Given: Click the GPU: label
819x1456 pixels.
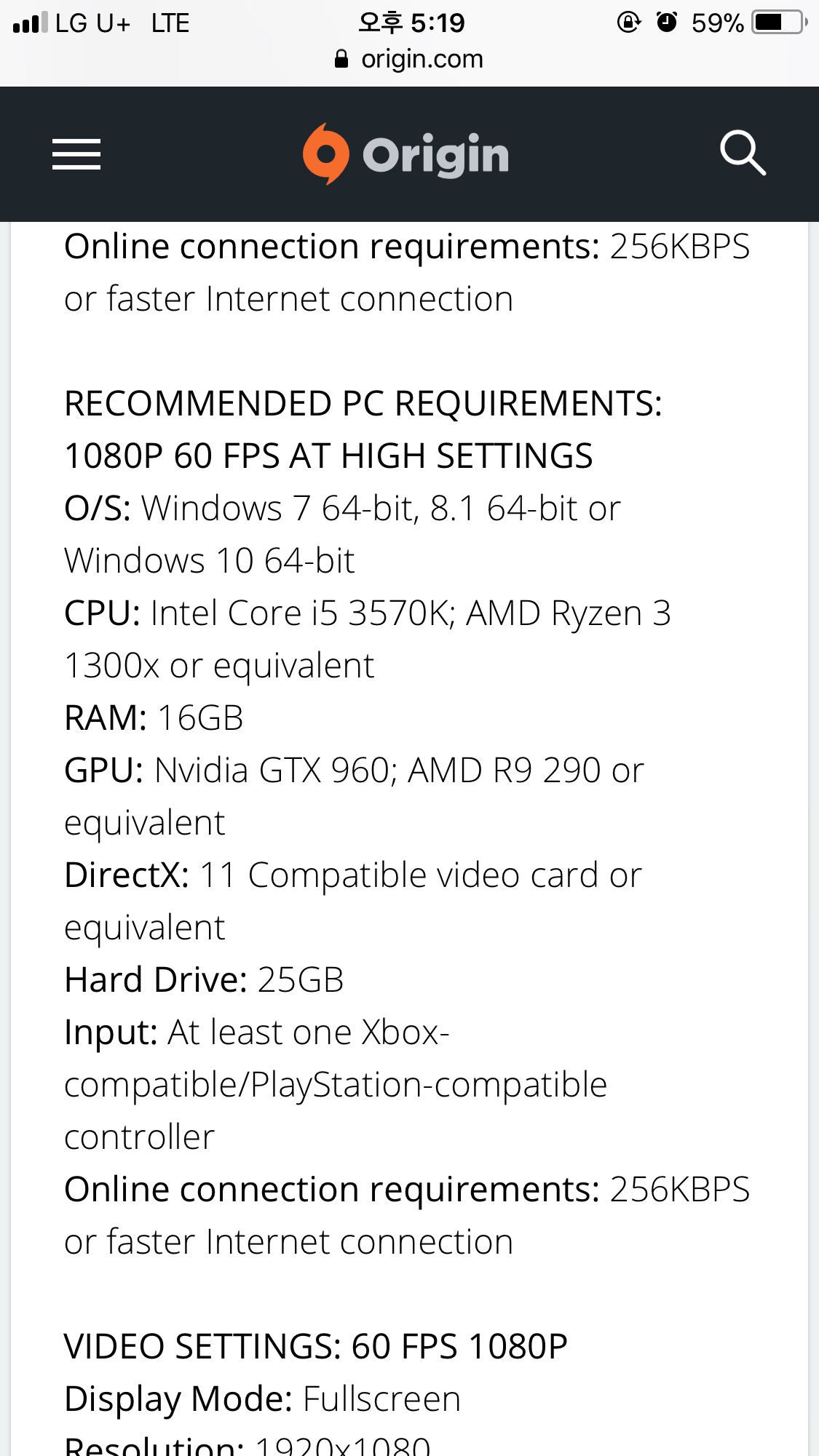Looking at the screenshot, I should (x=103, y=771).
